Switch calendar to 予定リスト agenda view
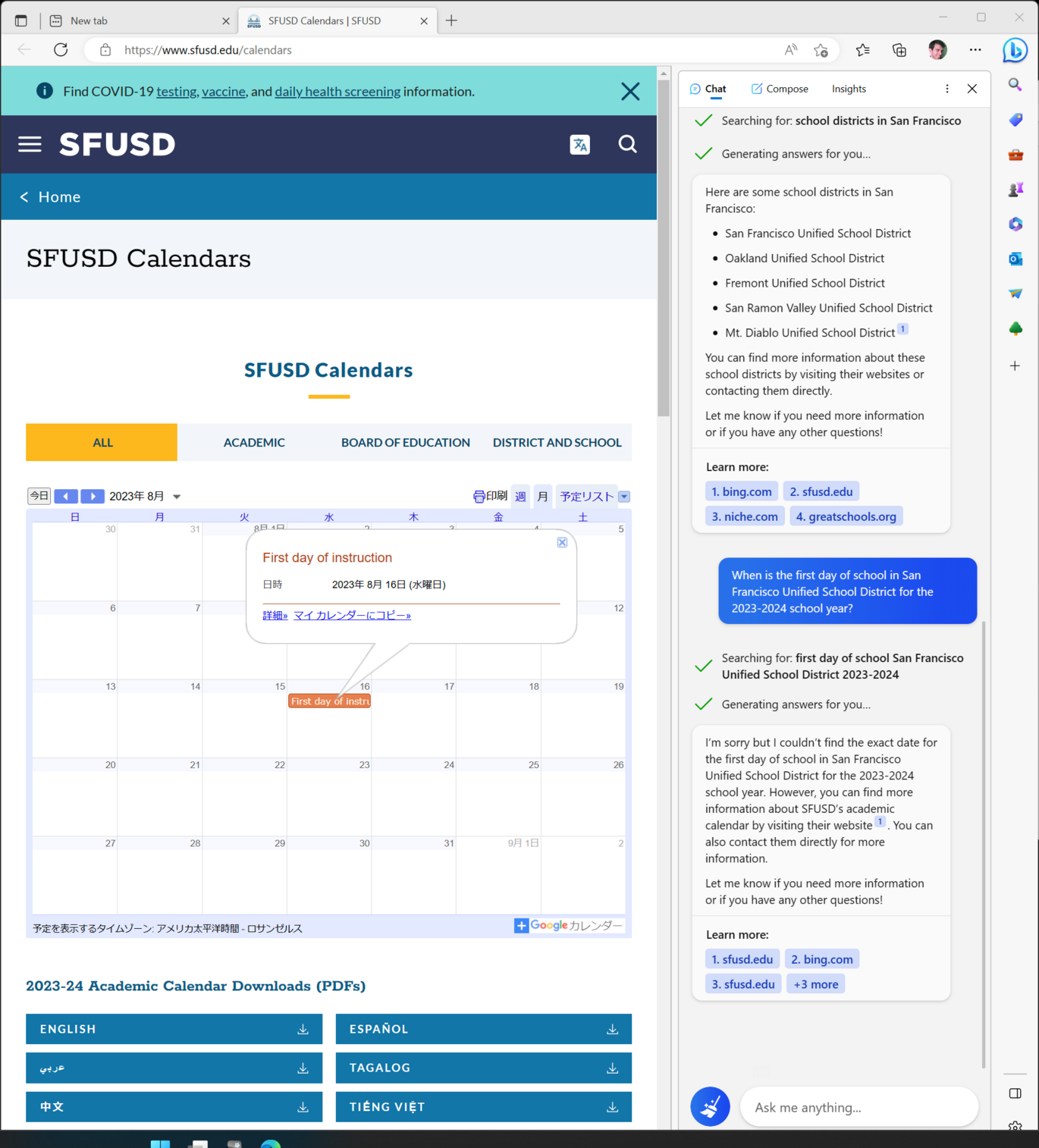 pyautogui.click(x=587, y=497)
